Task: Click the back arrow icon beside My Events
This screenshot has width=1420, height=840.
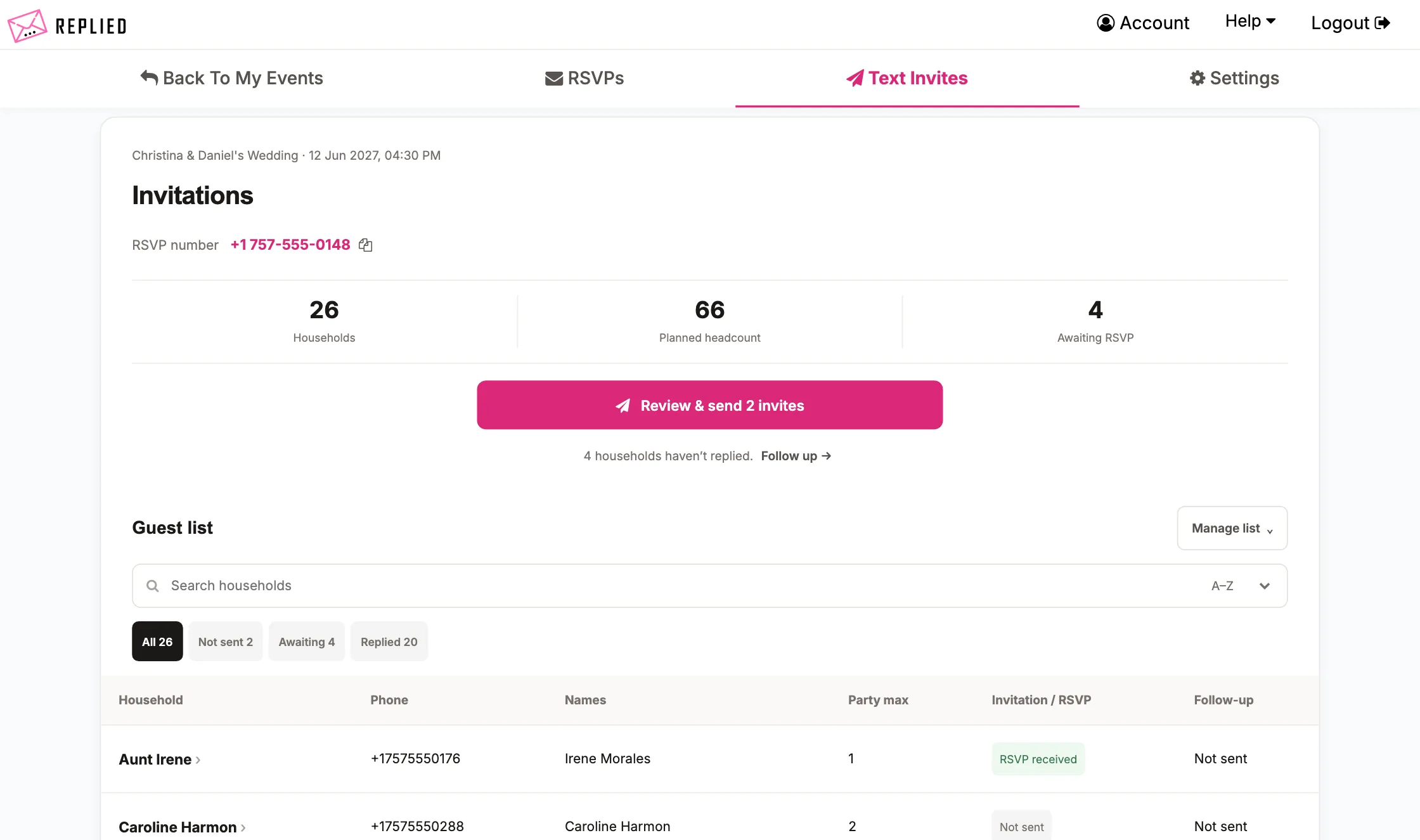Action: [x=149, y=77]
